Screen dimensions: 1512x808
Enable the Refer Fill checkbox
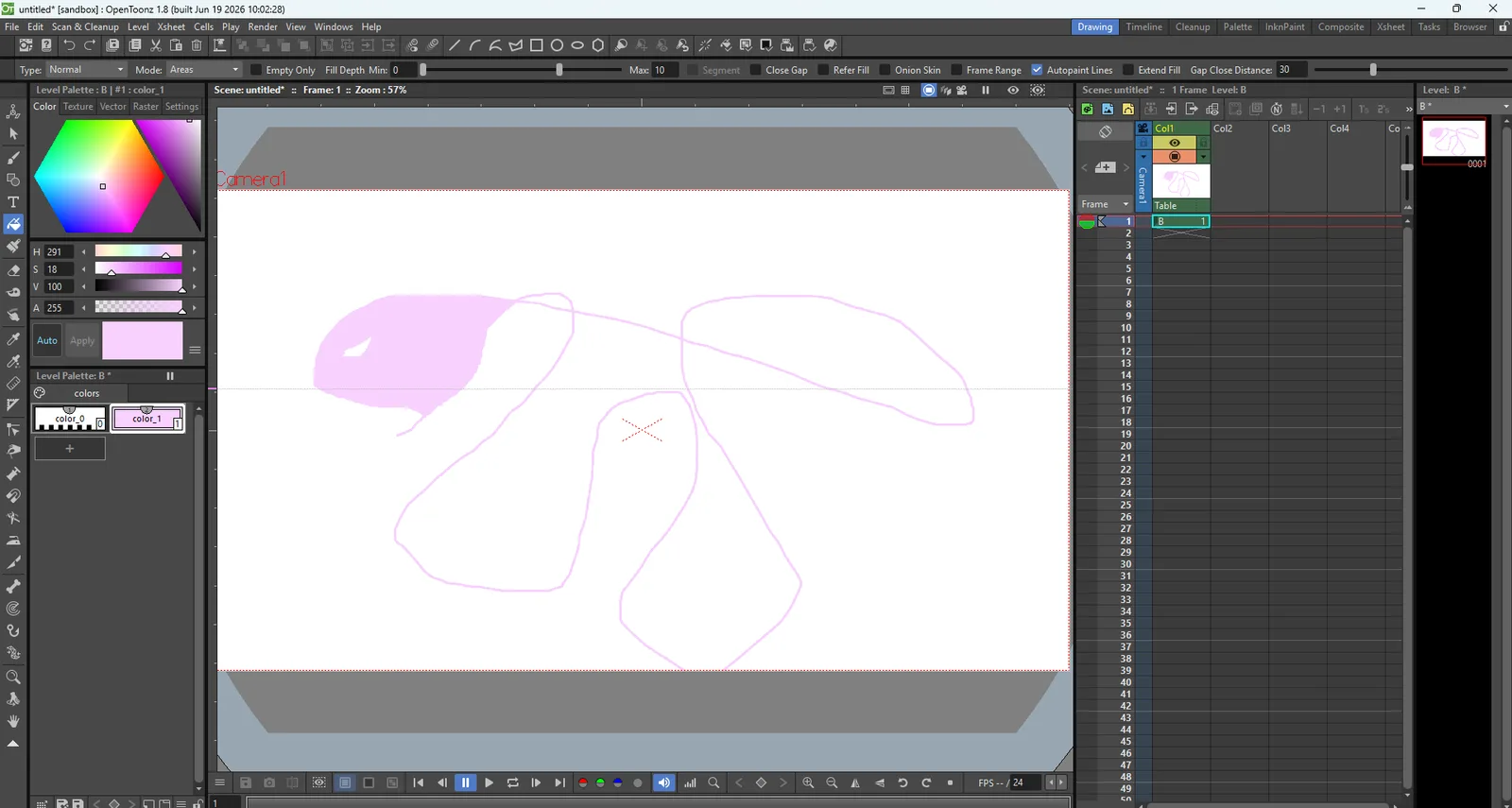click(823, 70)
